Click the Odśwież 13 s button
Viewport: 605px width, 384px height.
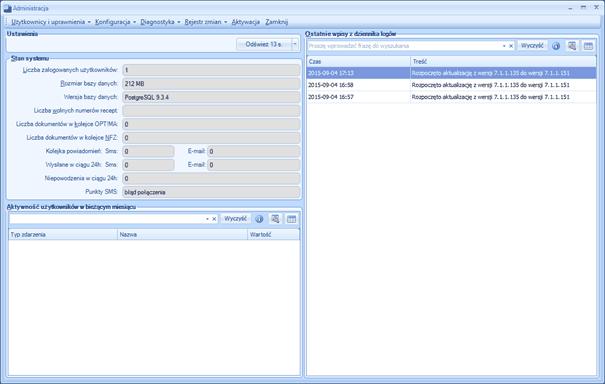(x=264, y=44)
